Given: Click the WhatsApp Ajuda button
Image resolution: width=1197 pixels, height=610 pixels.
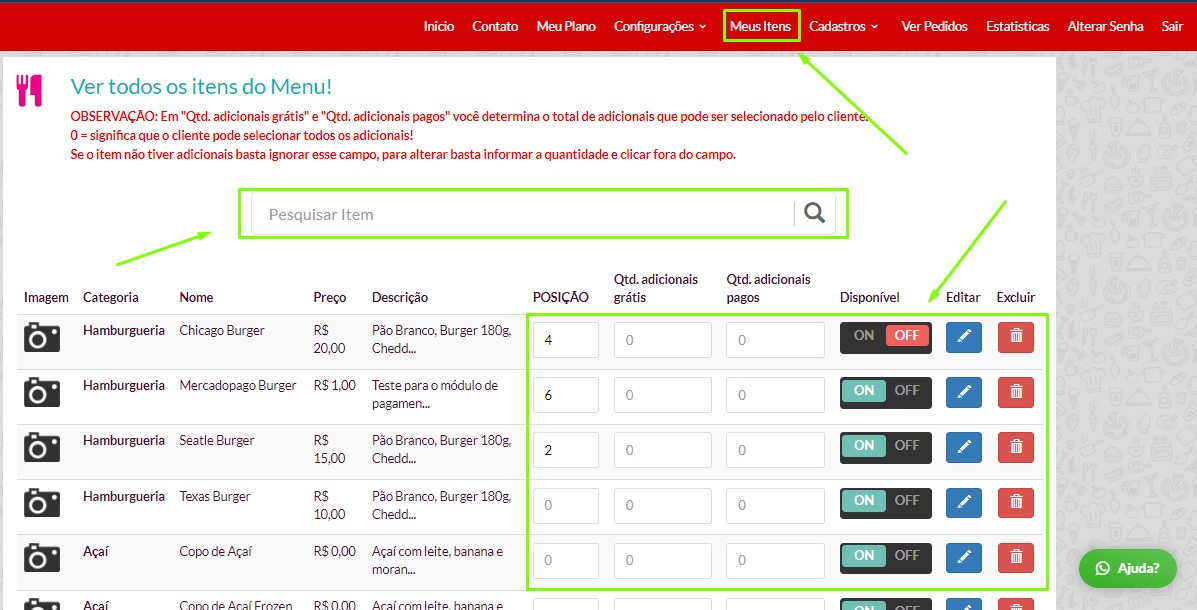Looking at the screenshot, I should coord(1127,568).
